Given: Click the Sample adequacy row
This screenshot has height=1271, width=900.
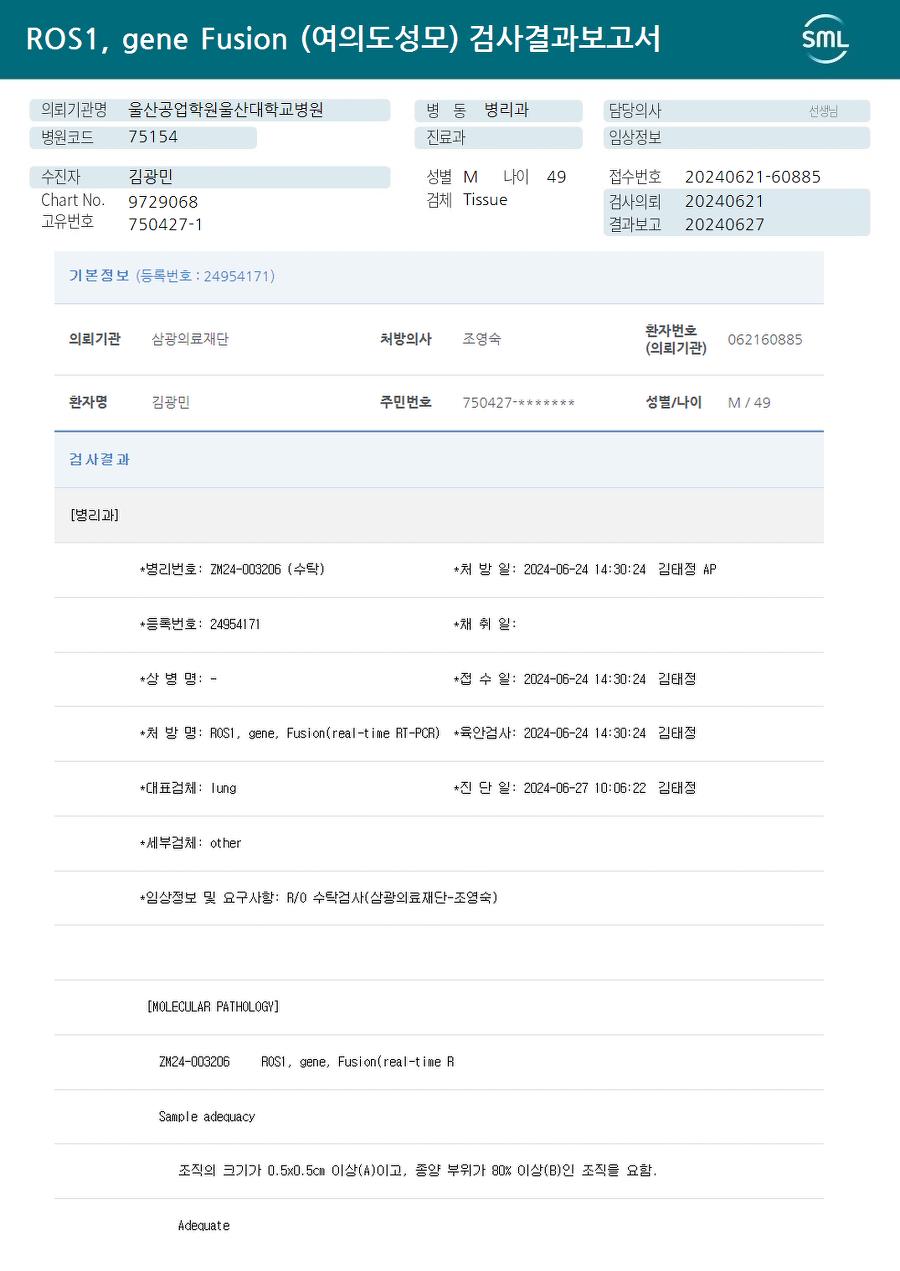Looking at the screenshot, I should [x=439, y=1116].
